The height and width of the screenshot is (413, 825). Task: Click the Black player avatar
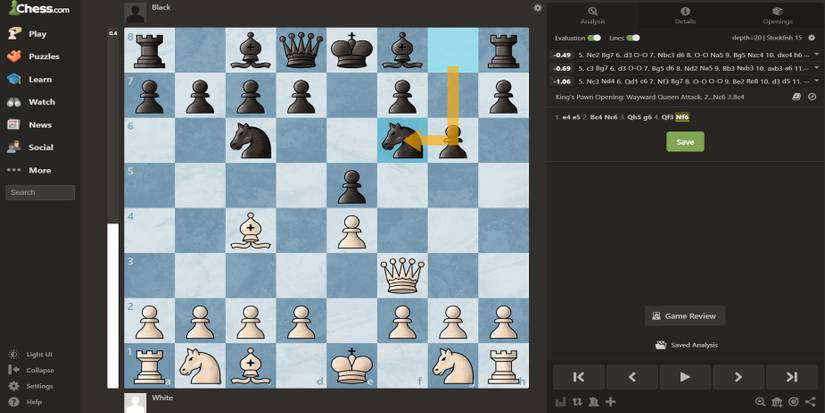(x=135, y=13)
